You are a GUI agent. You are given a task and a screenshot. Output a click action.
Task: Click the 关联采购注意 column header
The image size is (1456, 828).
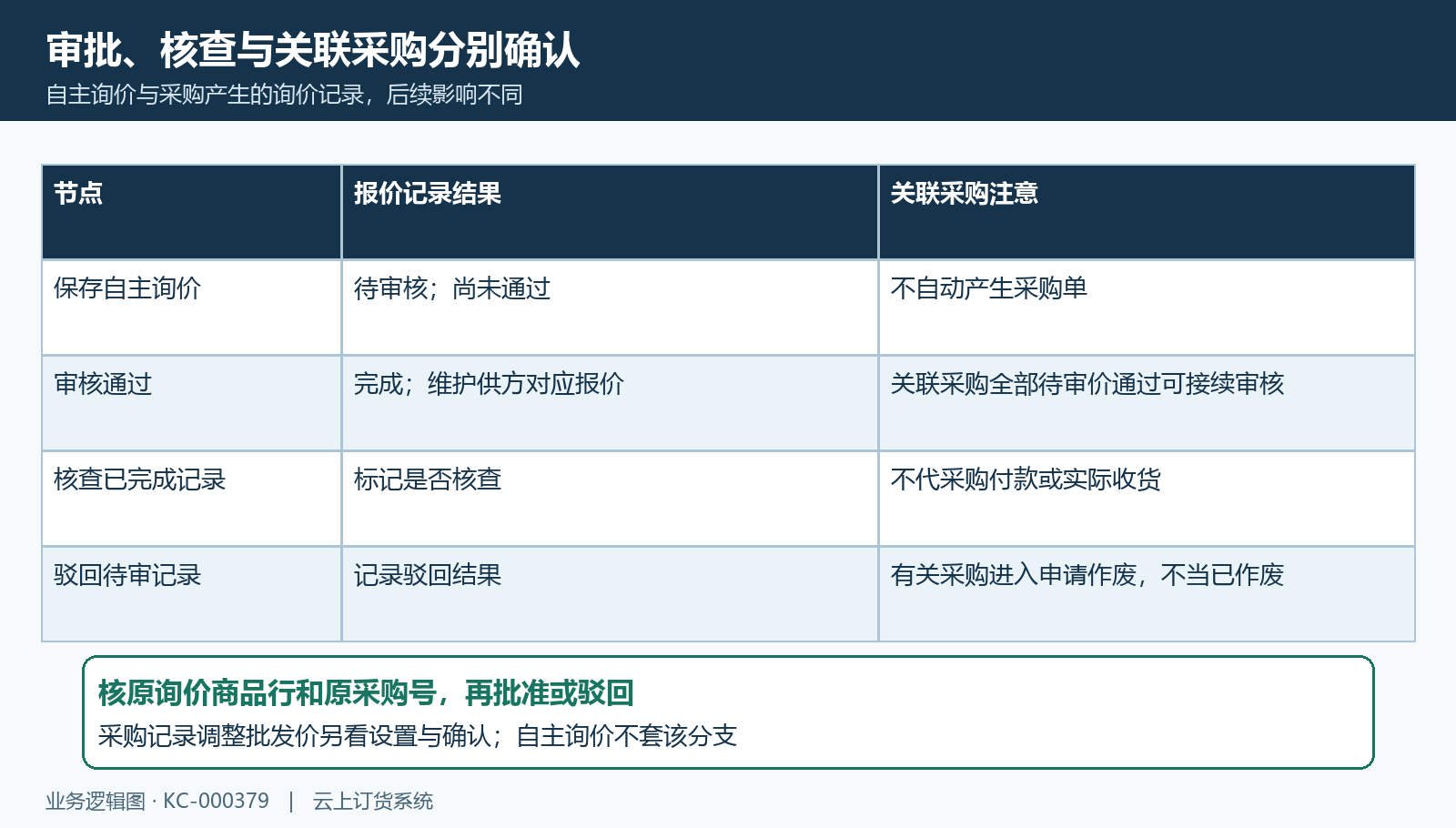coord(1147,212)
